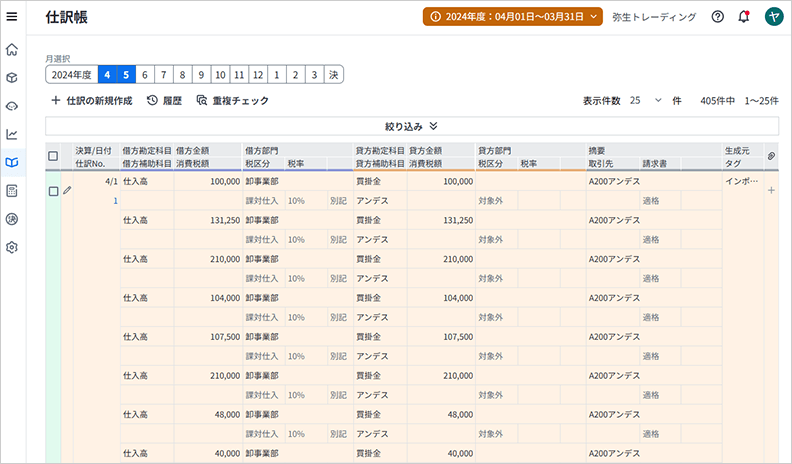Open the settings gear in sidebar
This screenshot has width=792, height=464.
click(x=12, y=246)
